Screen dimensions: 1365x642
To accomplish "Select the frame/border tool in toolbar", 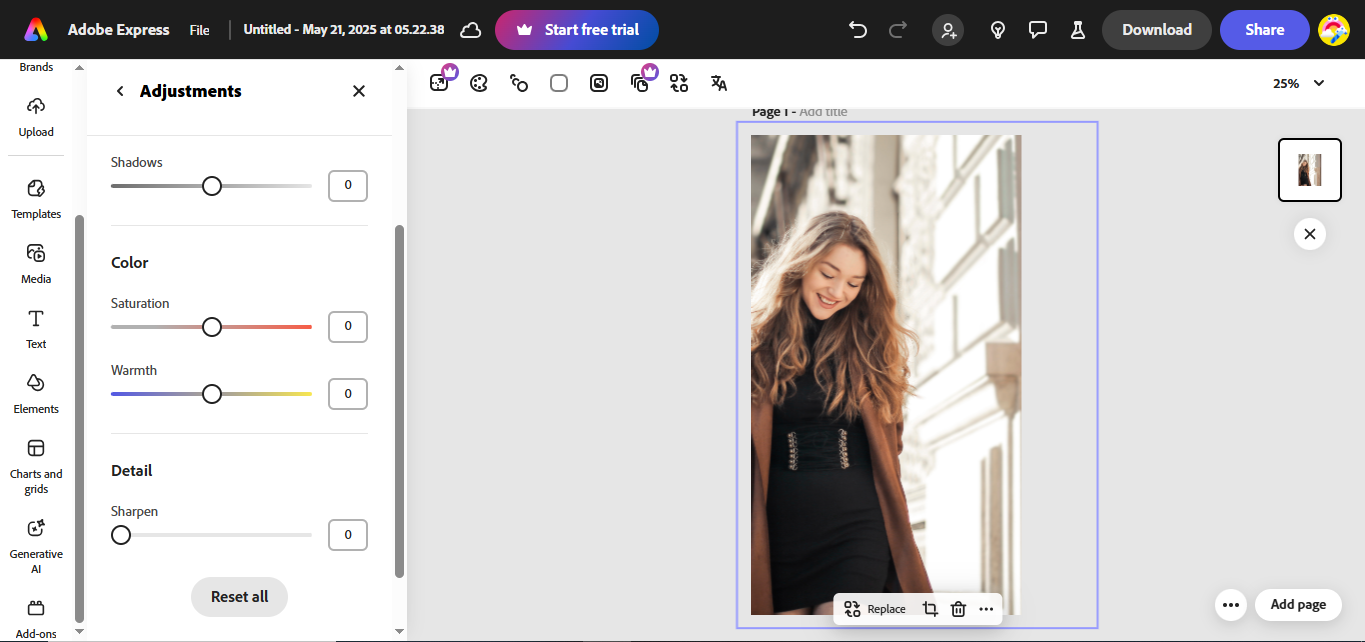I will [559, 83].
